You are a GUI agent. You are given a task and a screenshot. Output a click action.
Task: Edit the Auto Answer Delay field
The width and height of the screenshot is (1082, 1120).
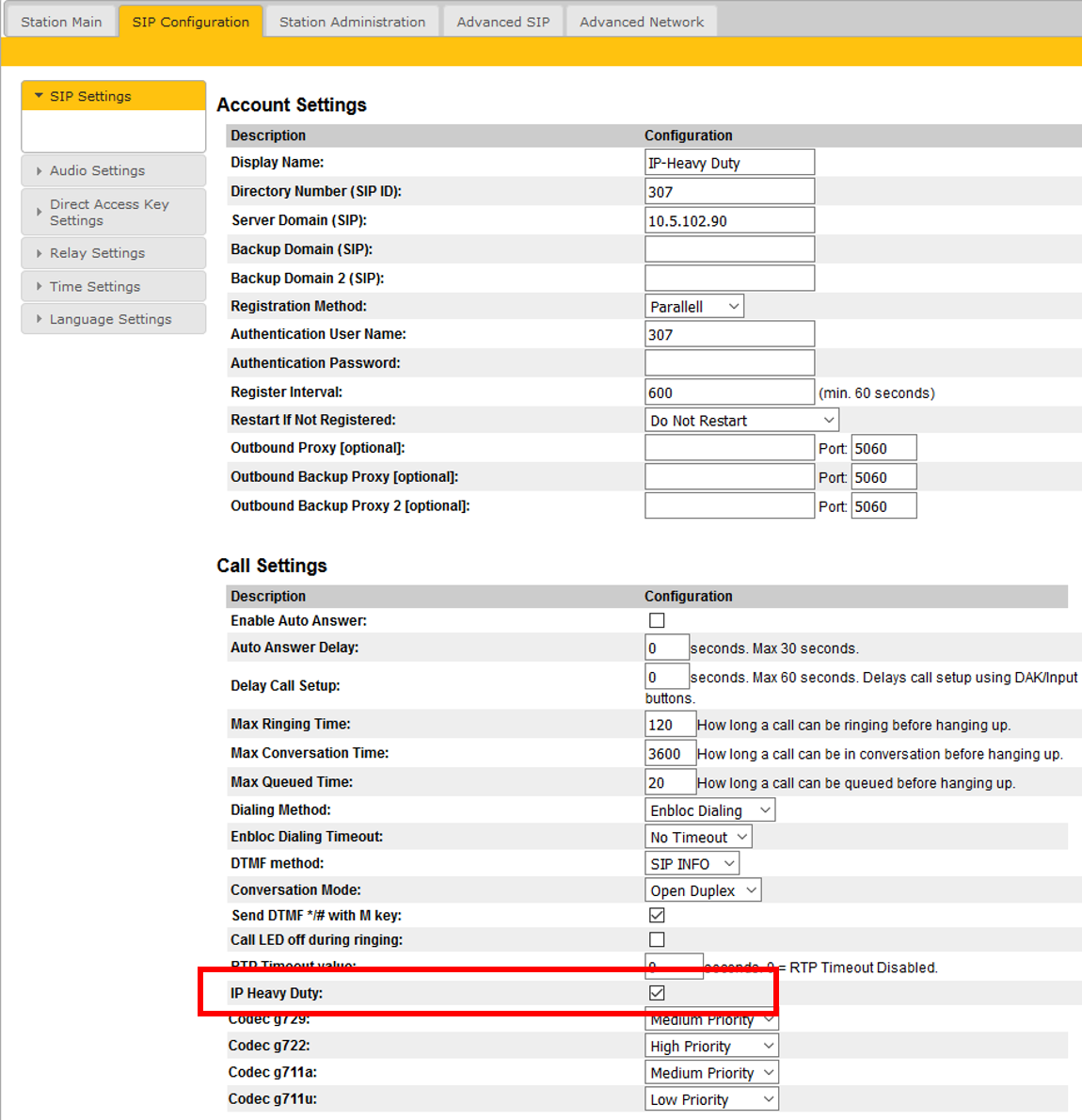click(x=667, y=648)
